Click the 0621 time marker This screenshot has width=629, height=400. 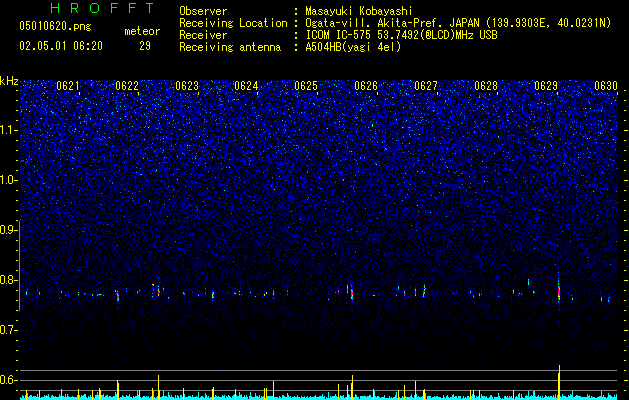click(68, 86)
